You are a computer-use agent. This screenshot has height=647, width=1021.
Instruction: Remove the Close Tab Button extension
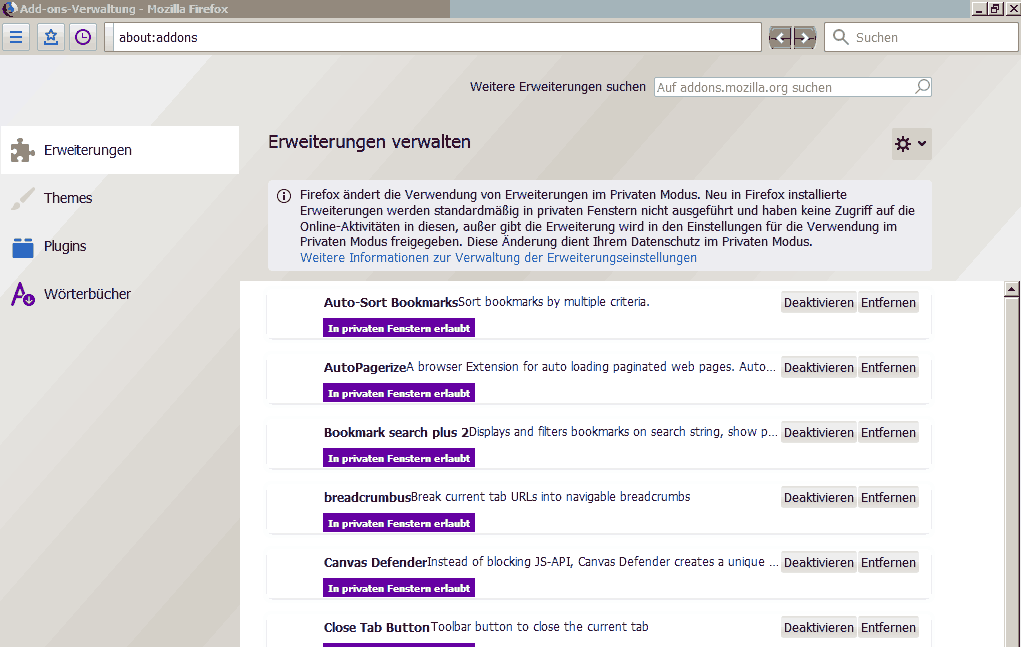pos(888,628)
